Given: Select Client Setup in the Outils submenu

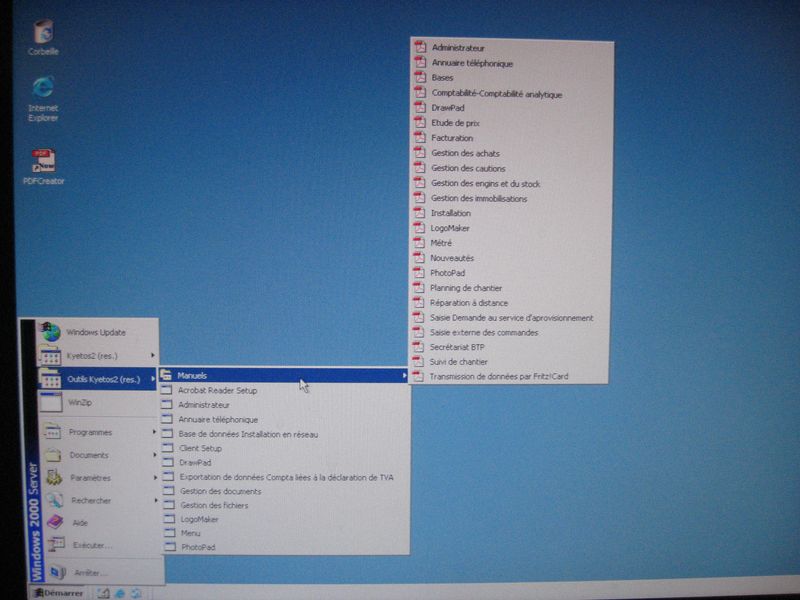Looking at the screenshot, I should tap(284, 448).
